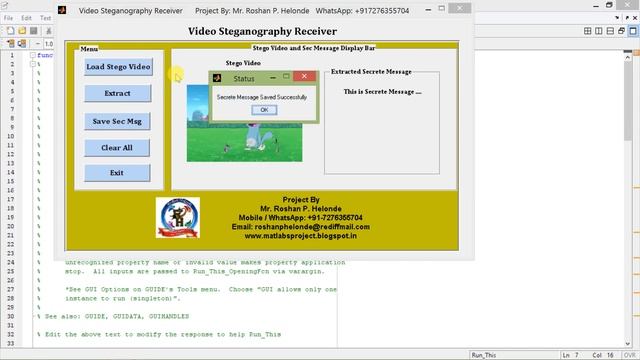Close editor panel small X

[635, 18]
